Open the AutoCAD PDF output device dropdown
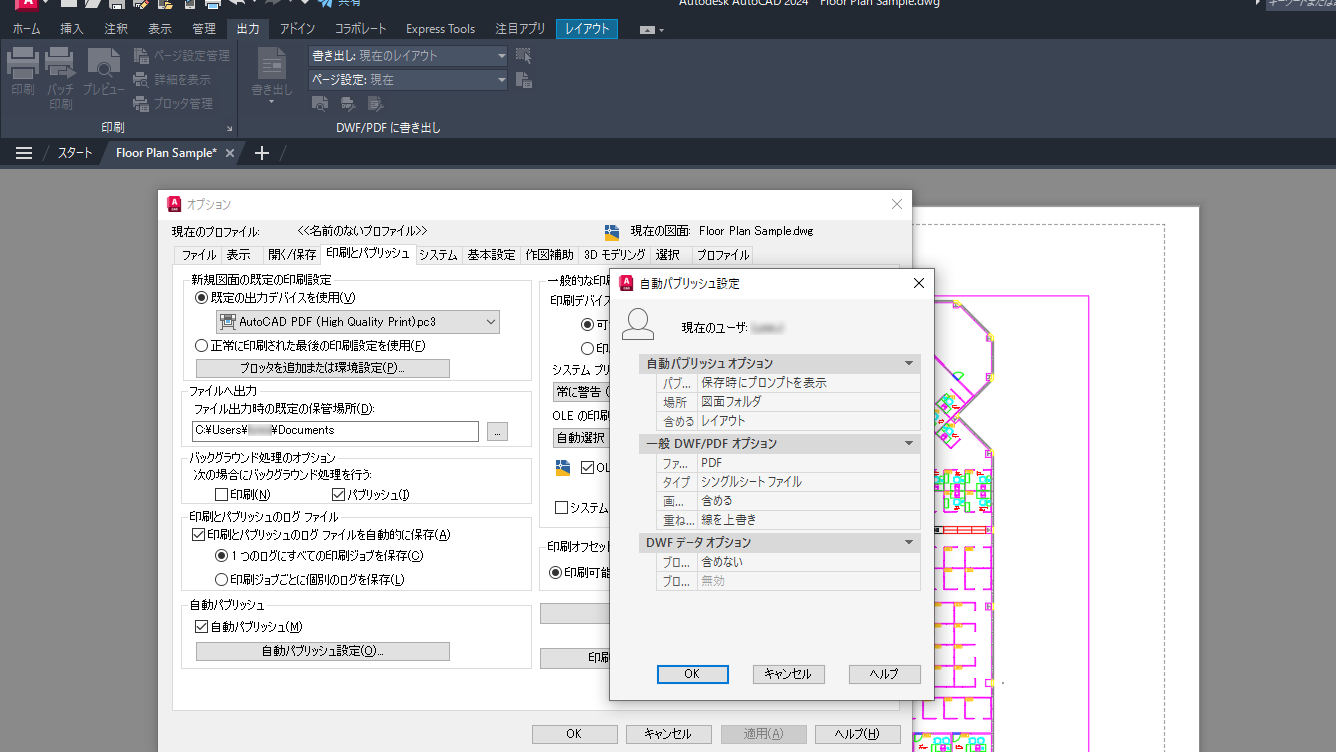This screenshot has height=752, width=1336. tap(358, 322)
